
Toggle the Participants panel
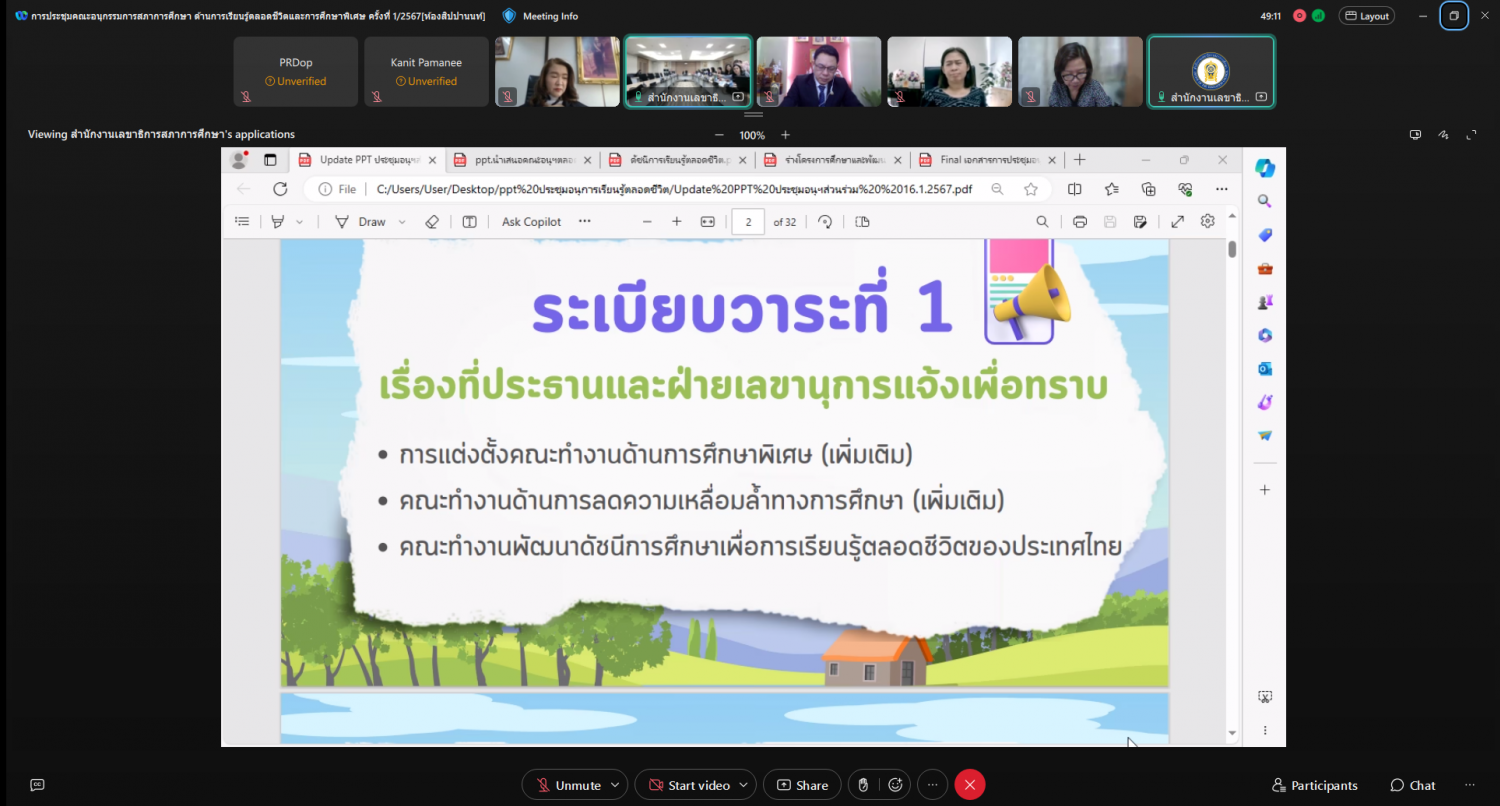click(1315, 785)
